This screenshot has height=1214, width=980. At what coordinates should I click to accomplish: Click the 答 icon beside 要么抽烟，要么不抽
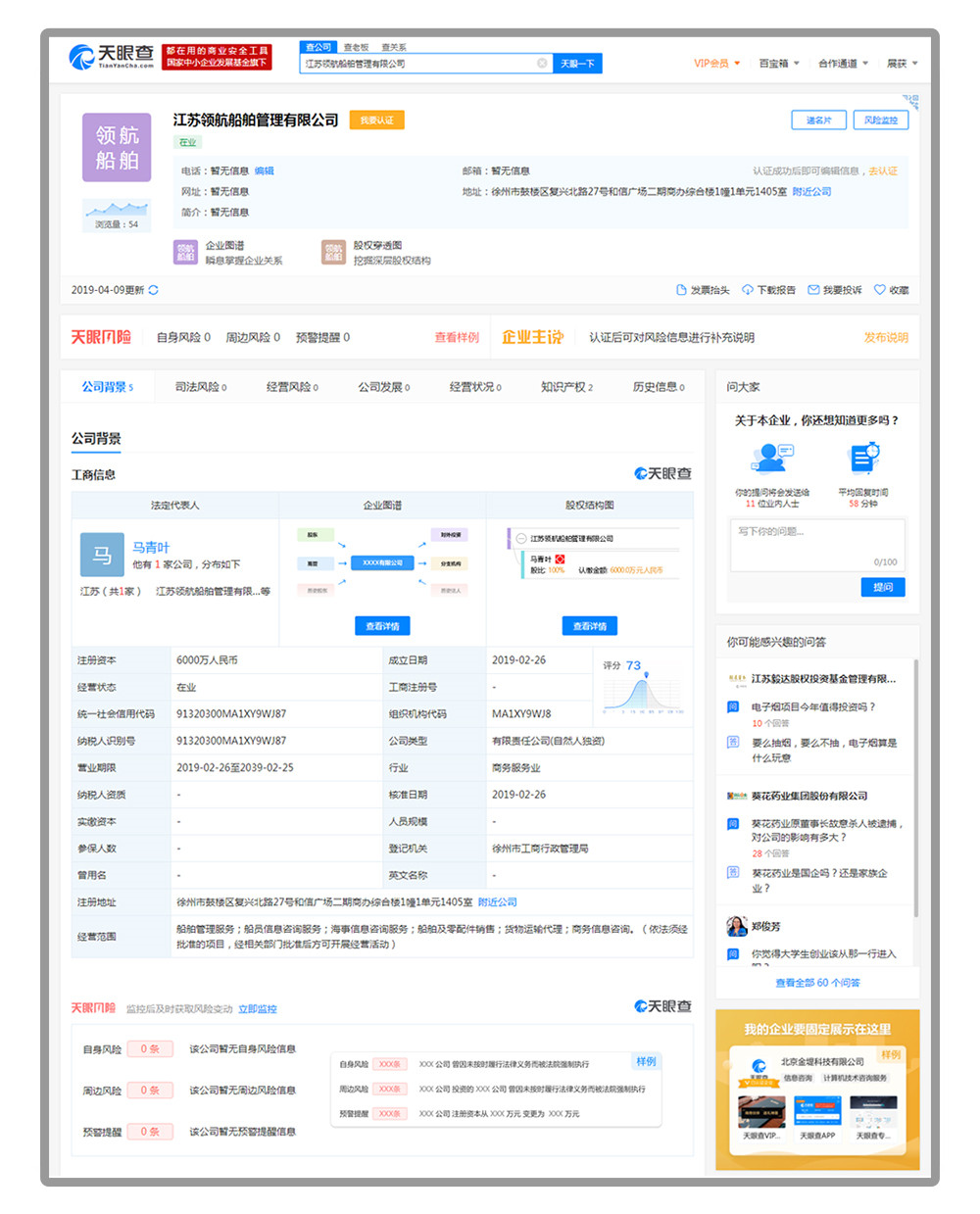[x=733, y=742]
